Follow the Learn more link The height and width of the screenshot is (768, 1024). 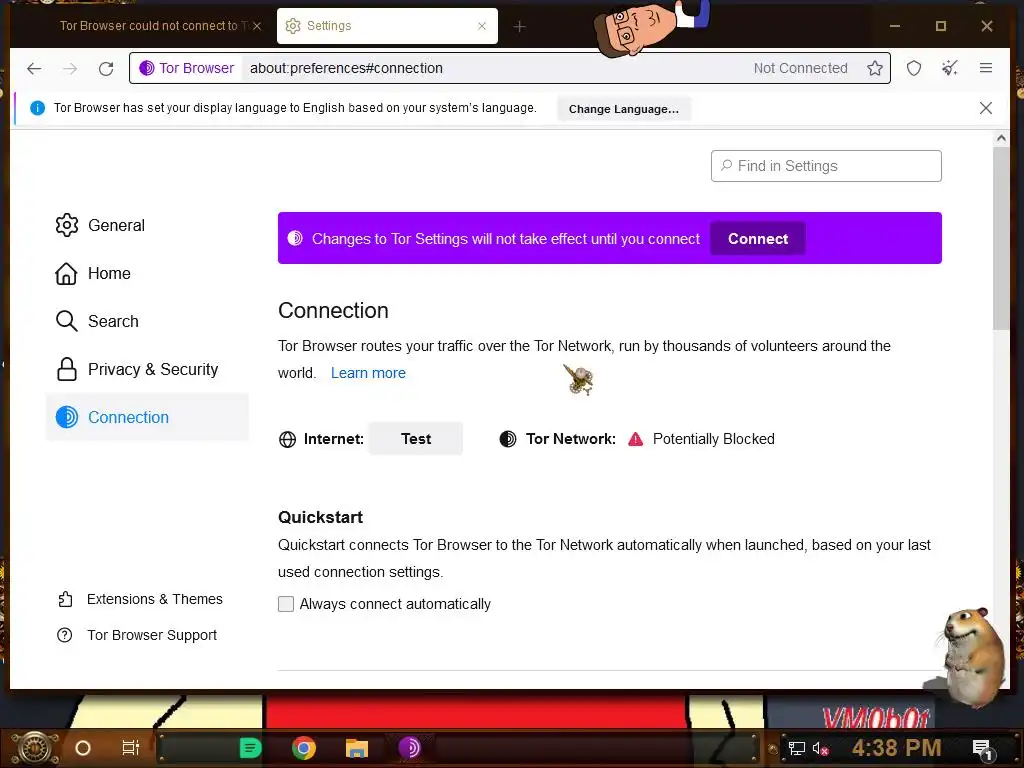368,373
